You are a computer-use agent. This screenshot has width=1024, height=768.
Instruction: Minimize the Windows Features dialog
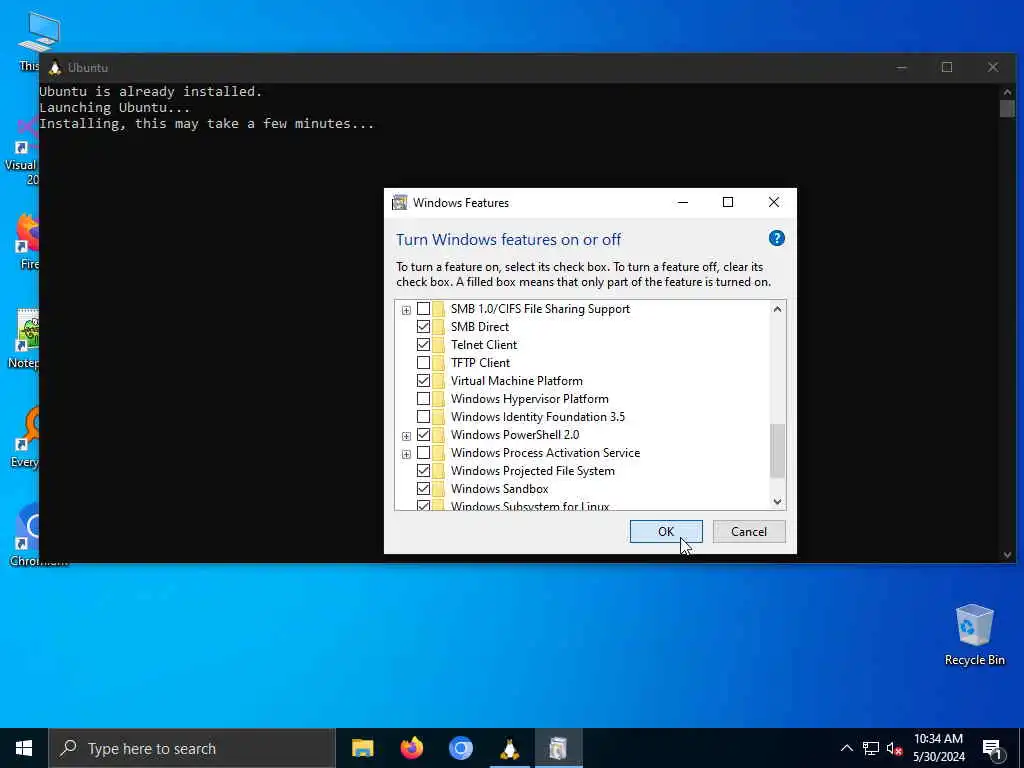pos(682,202)
